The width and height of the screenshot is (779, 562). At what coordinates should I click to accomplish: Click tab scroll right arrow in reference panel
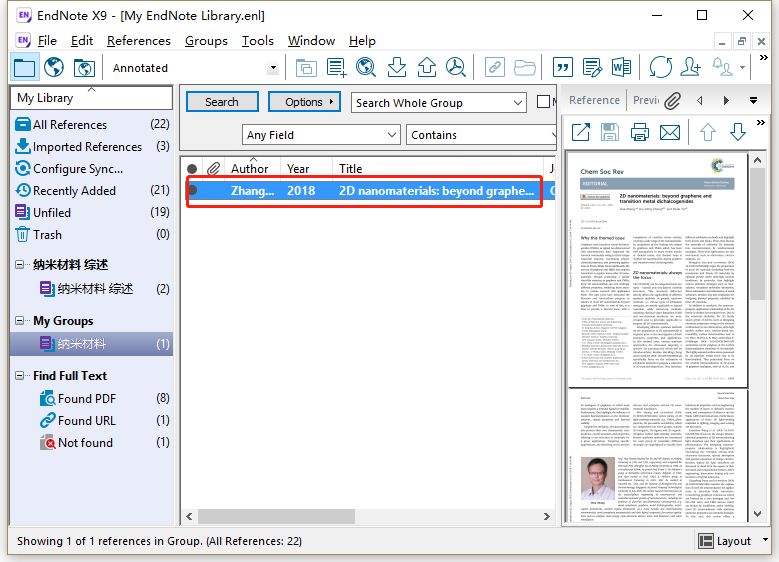coord(726,101)
